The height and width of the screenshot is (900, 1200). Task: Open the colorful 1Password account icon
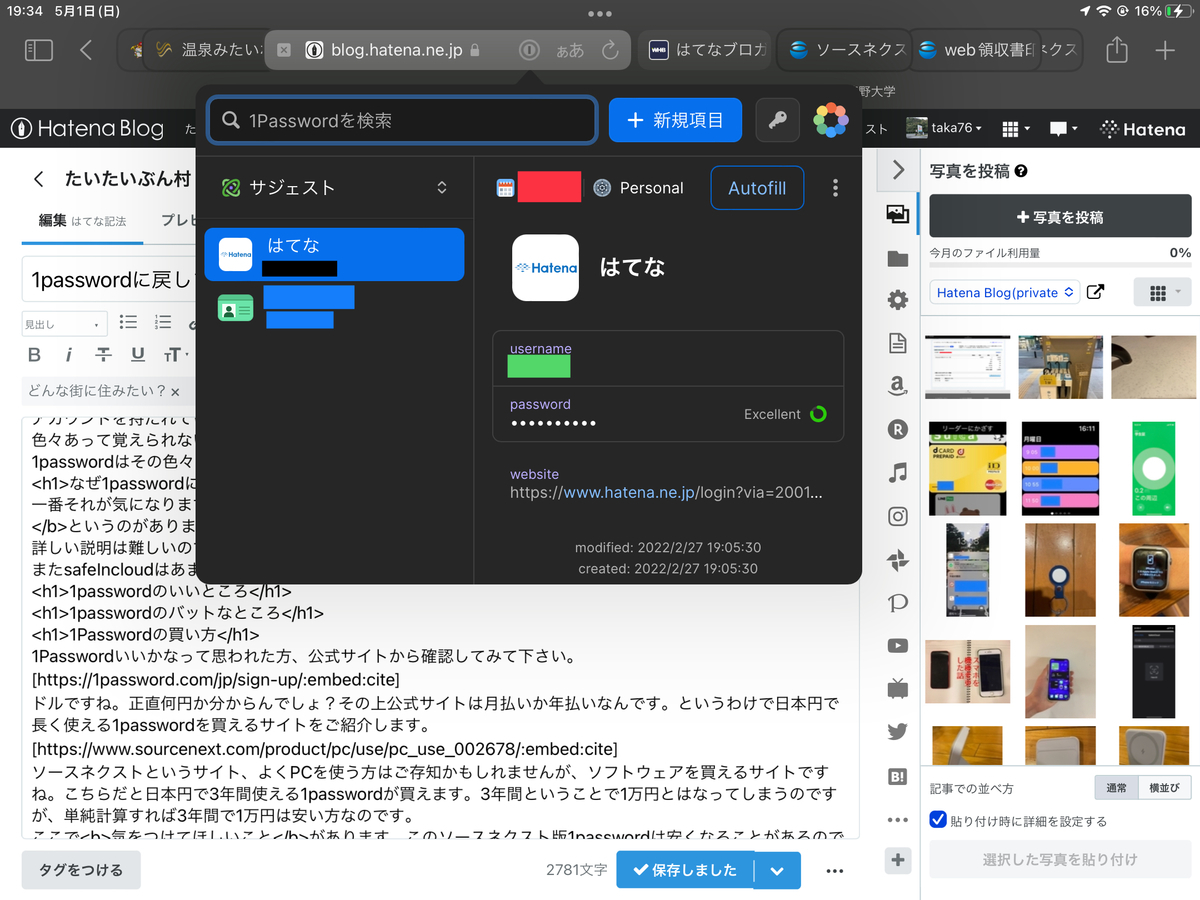coord(830,120)
